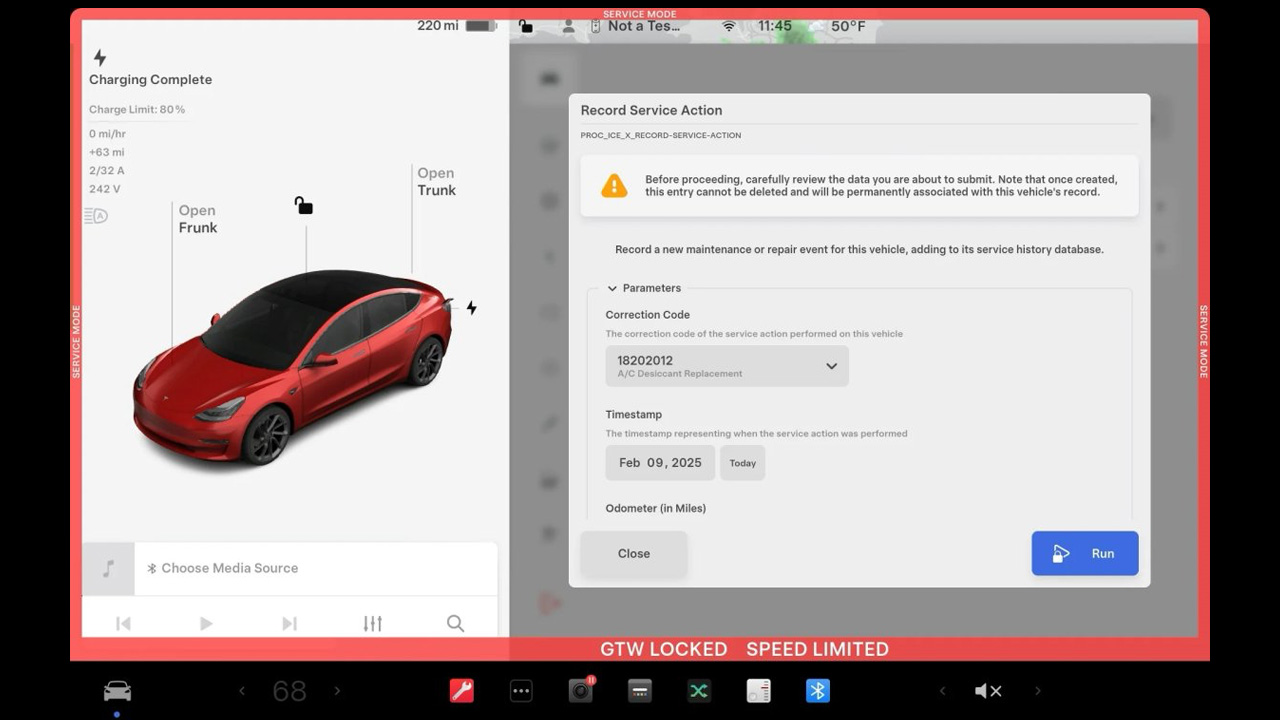Tap the orange warning triangle icon
The width and height of the screenshot is (1280, 720).
614,186
